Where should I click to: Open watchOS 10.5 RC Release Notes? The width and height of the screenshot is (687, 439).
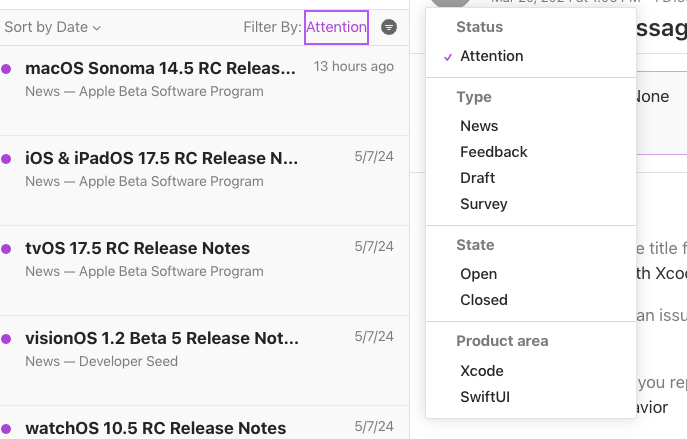coord(204,423)
